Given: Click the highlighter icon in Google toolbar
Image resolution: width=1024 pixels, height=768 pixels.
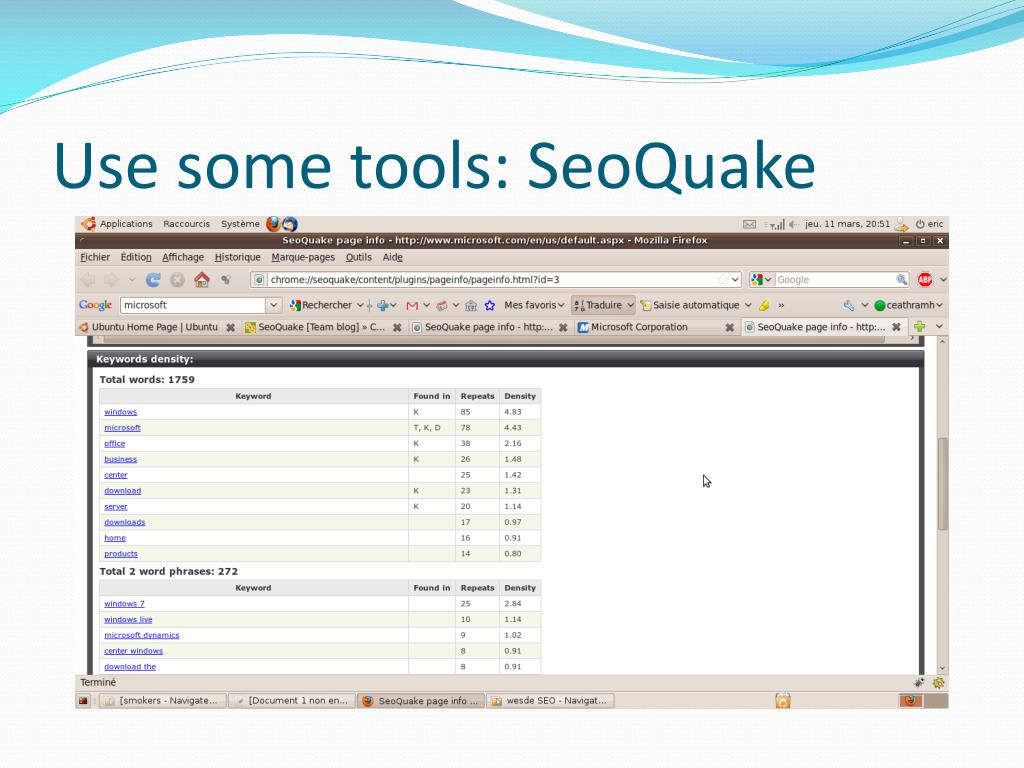Looking at the screenshot, I should click(763, 305).
